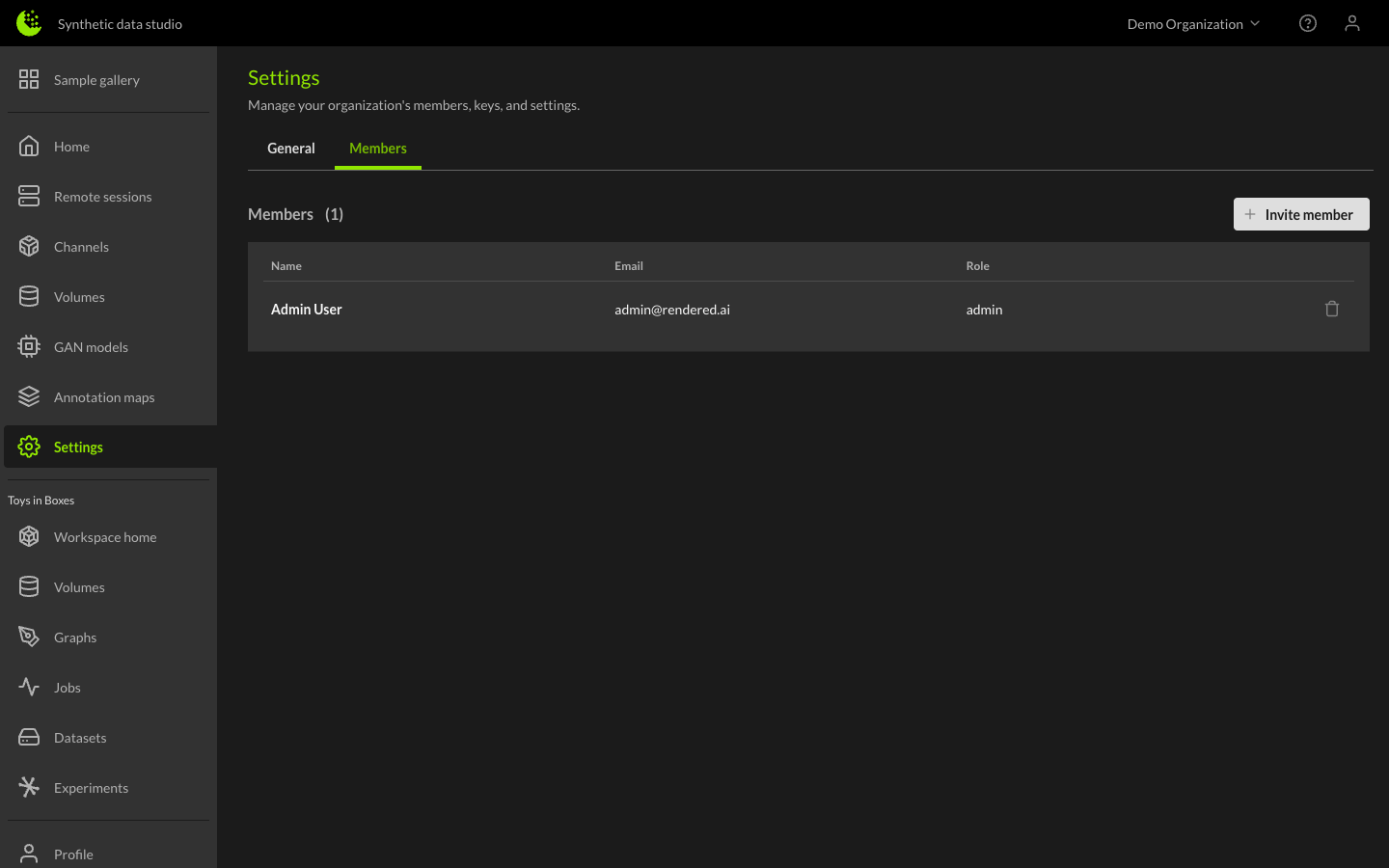Open Sample gallery in sidebar
Image resolution: width=1389 pixels, height=868 pixels.
coord(96,80)
